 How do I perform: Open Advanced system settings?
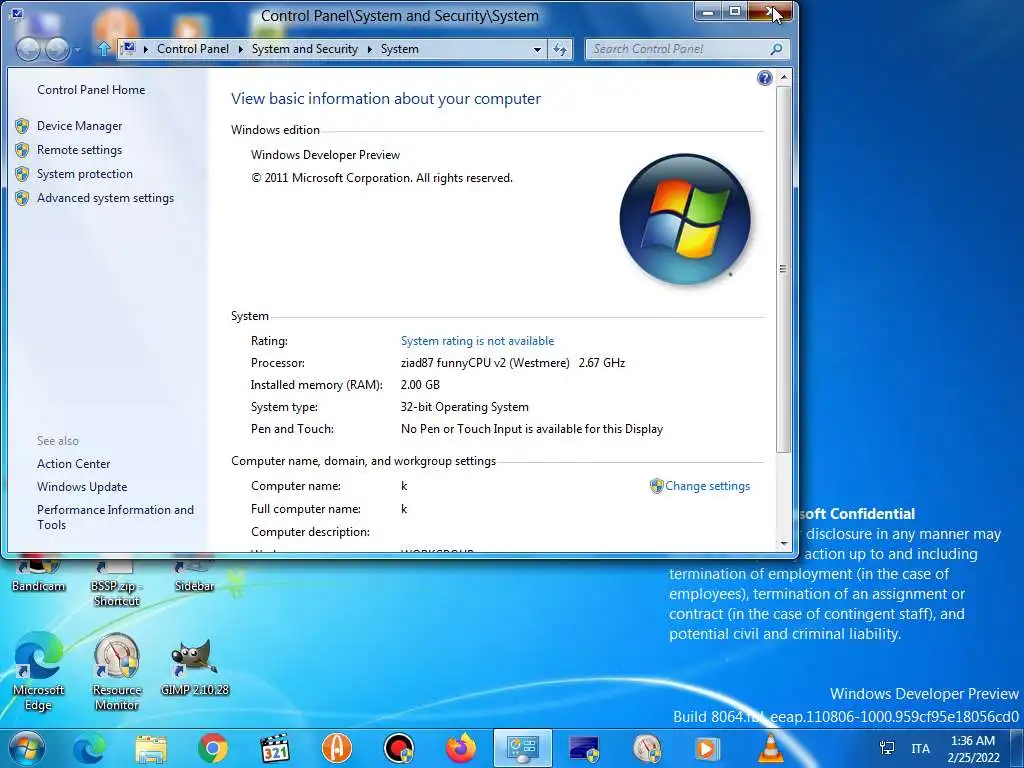(105, 199)
